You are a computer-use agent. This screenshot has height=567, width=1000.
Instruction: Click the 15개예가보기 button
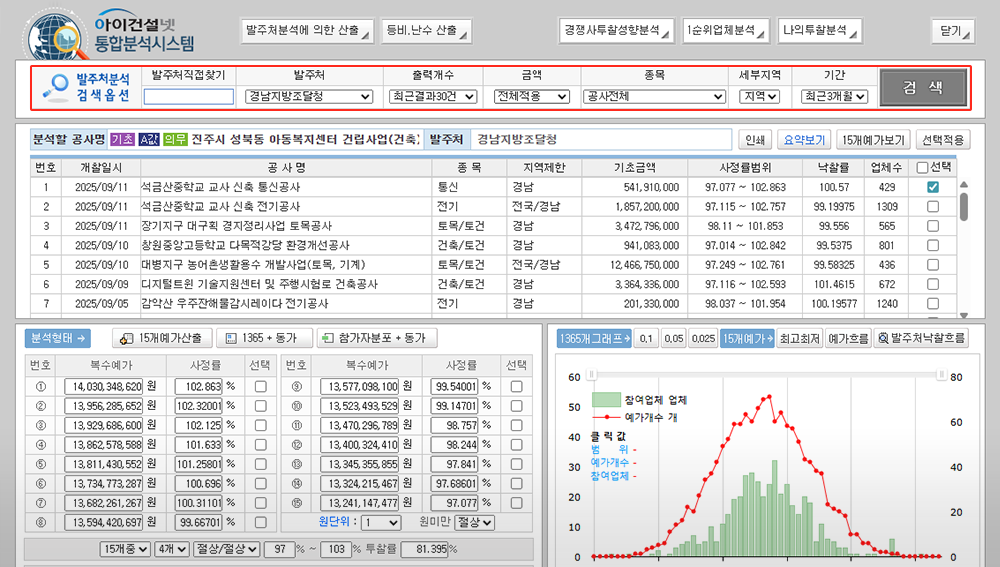tap(872, 140)
